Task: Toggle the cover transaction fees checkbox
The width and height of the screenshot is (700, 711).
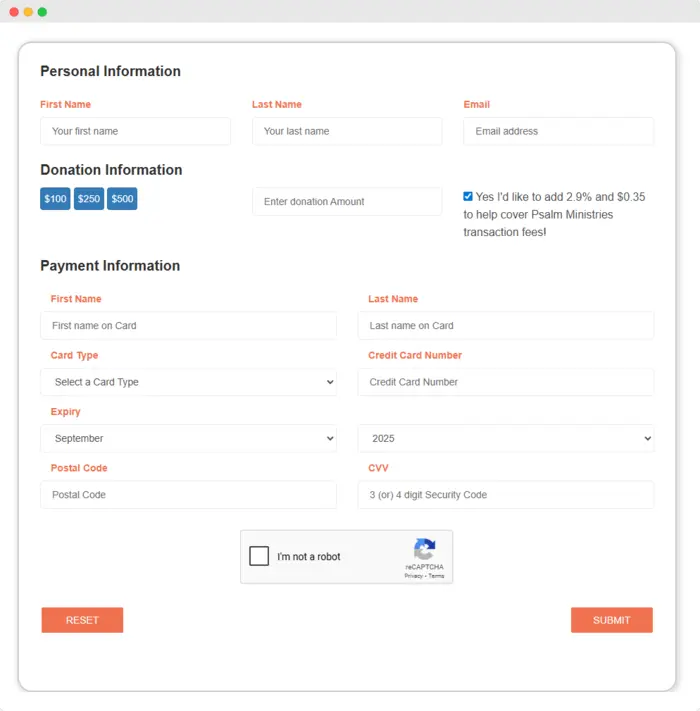Action: [468, 197]
